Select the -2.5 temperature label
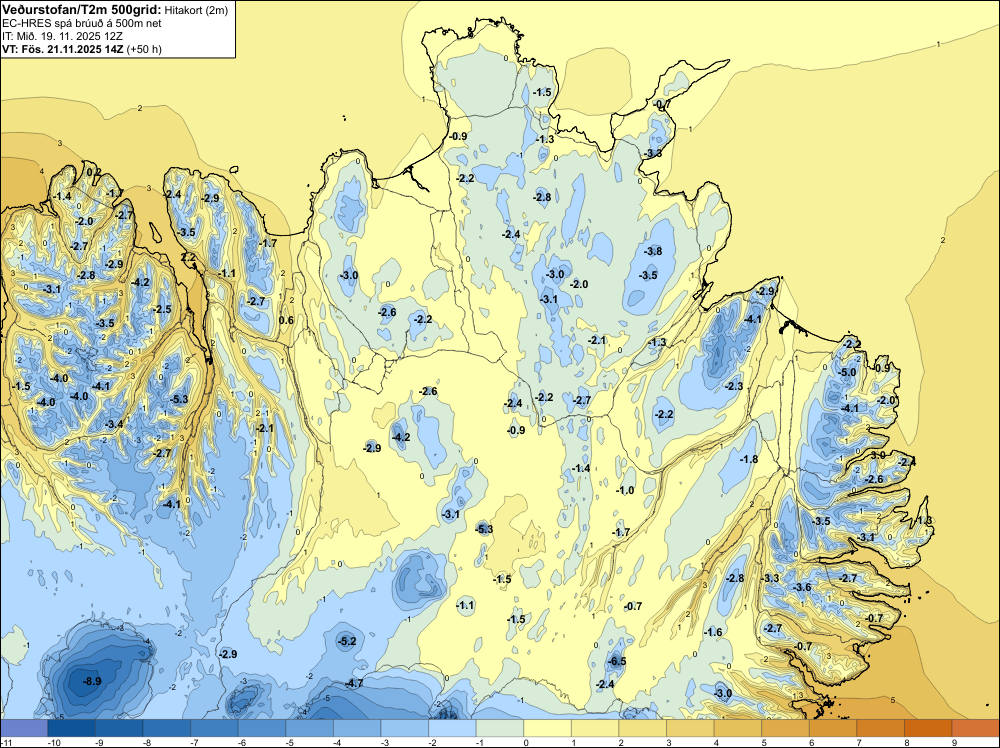This screenshot has height=748, width=1000. tap(162, 309)
